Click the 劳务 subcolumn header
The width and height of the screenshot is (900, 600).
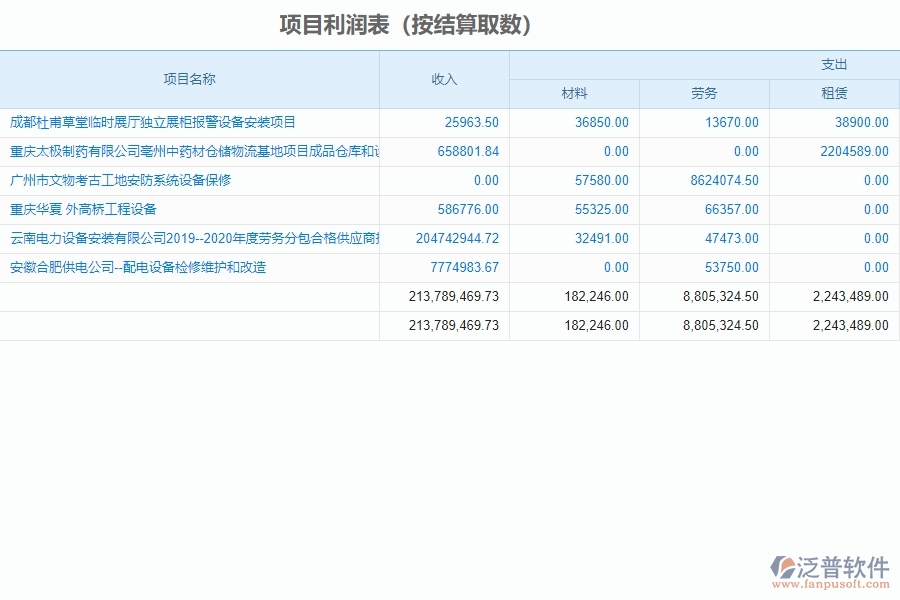(x=704, y=94)
